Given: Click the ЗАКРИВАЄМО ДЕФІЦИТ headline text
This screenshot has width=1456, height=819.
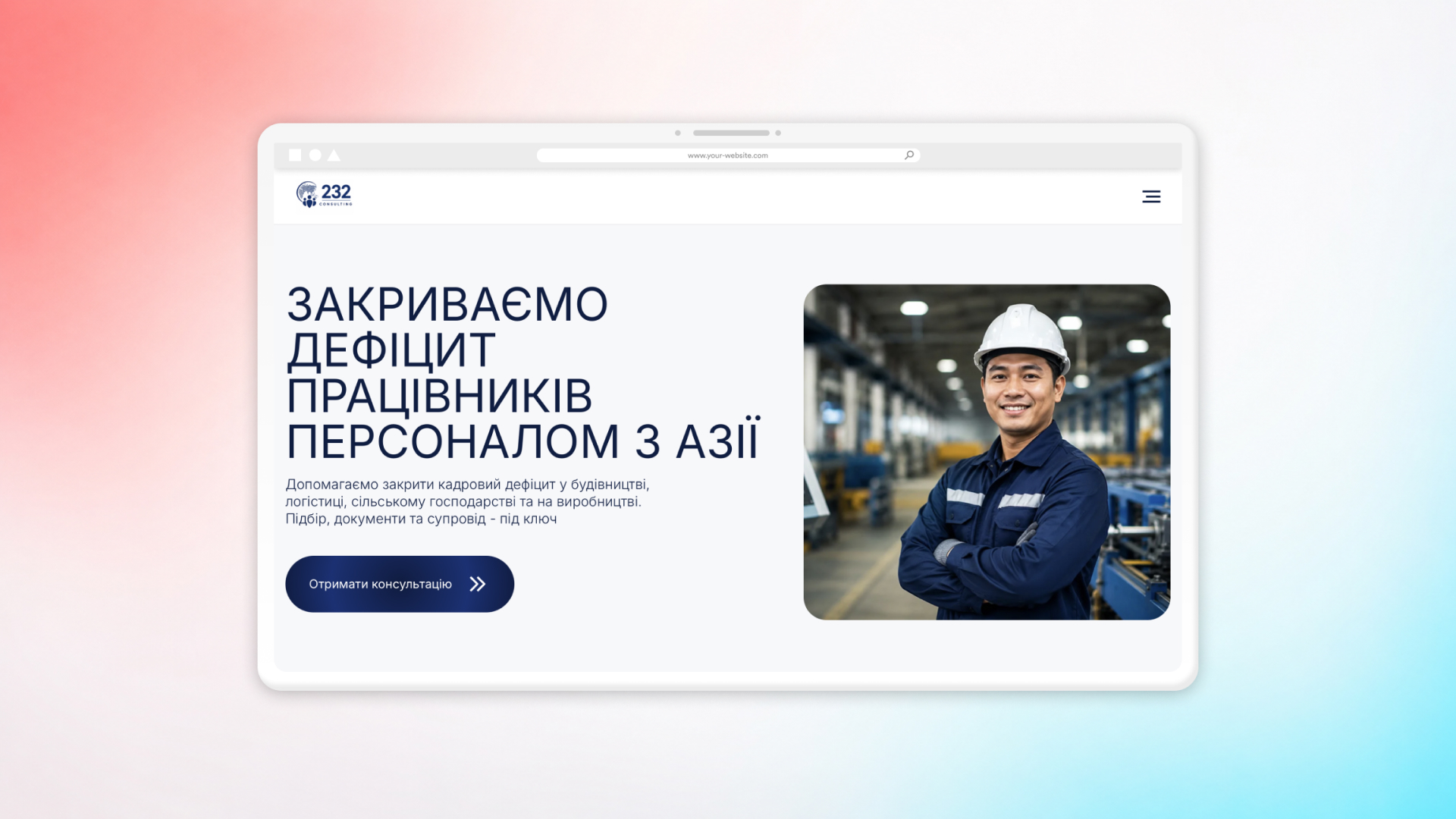Looking at the screenshot, I should [x=447, y=328].
